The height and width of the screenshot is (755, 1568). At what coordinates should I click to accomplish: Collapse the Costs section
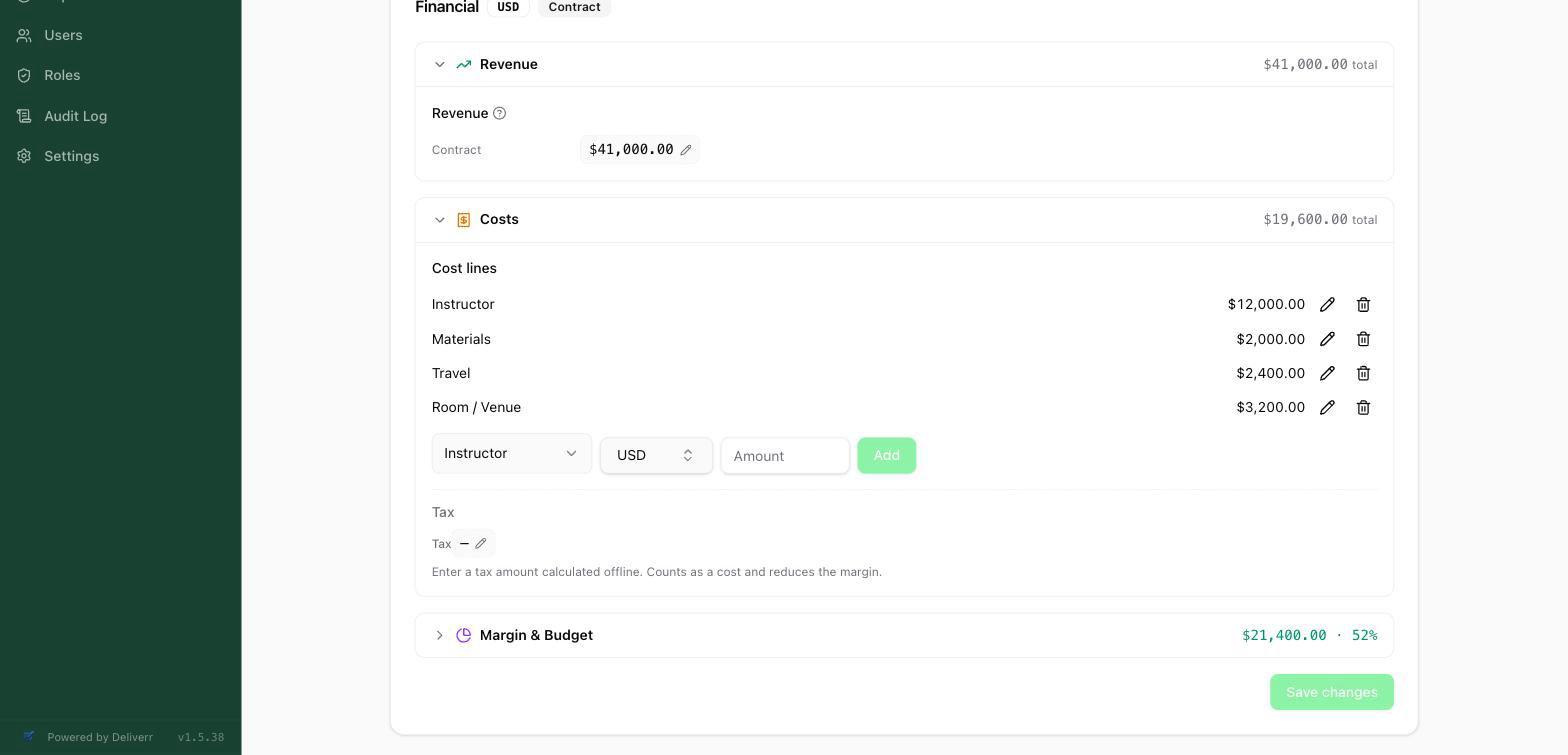point(439,219)
